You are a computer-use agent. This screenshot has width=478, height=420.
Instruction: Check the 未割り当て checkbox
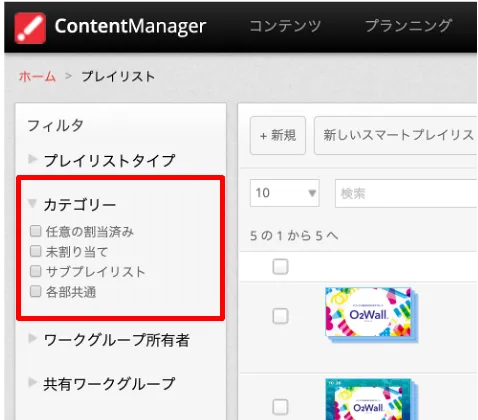[35, 251]
